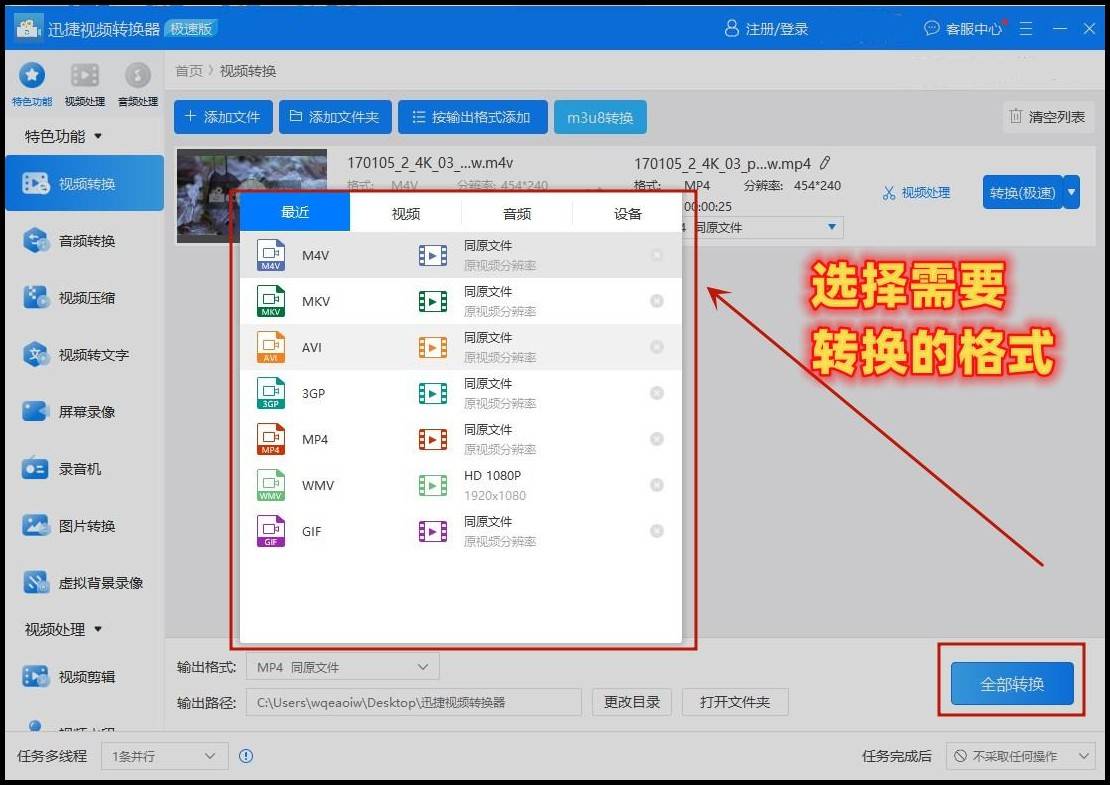
Task: Select 同原文件 preset in 3GP row
Action: (x=478, y=393)
